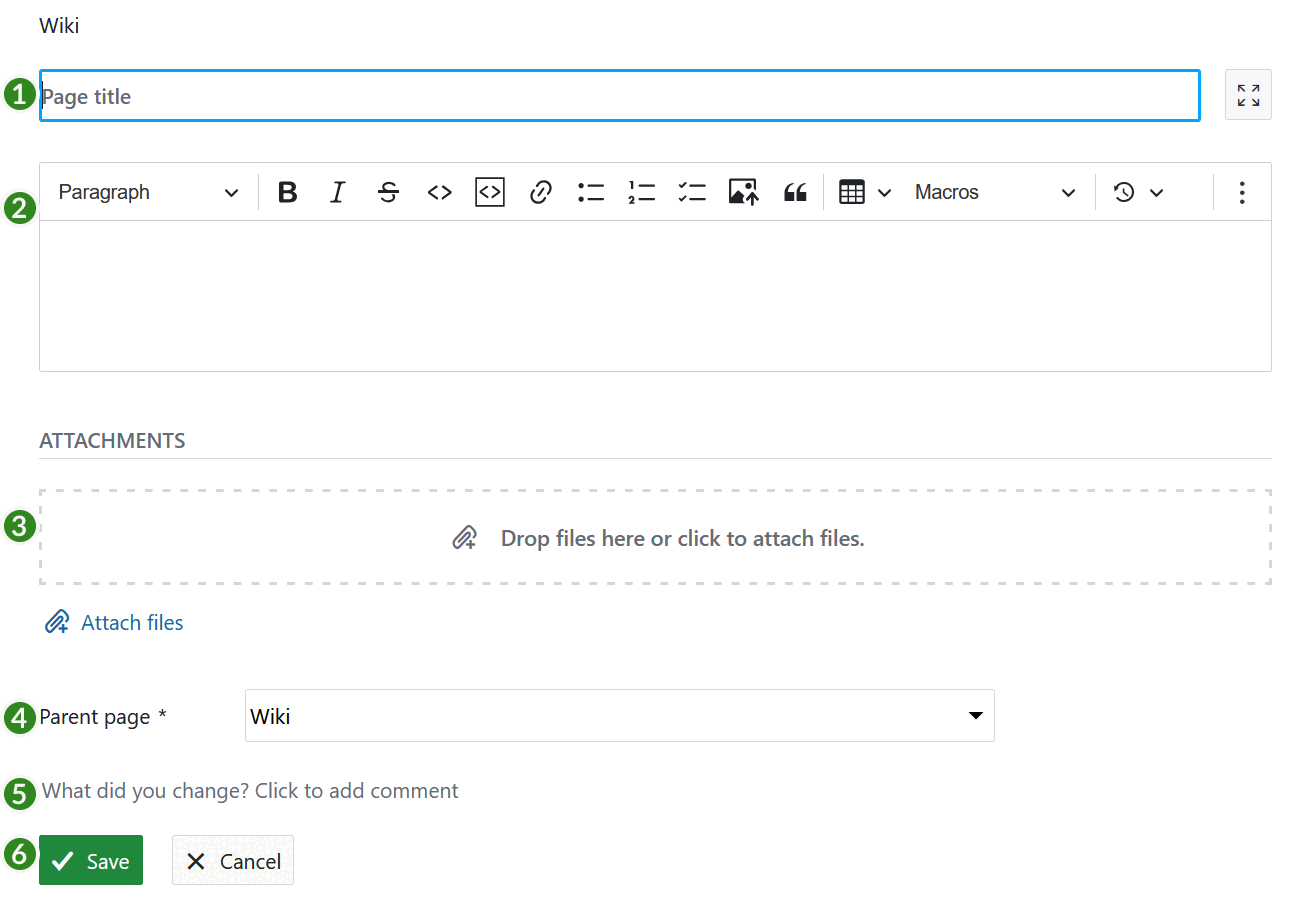
Task: Save the wiki page
Action: pyautogui.click(x=90, y=860)
